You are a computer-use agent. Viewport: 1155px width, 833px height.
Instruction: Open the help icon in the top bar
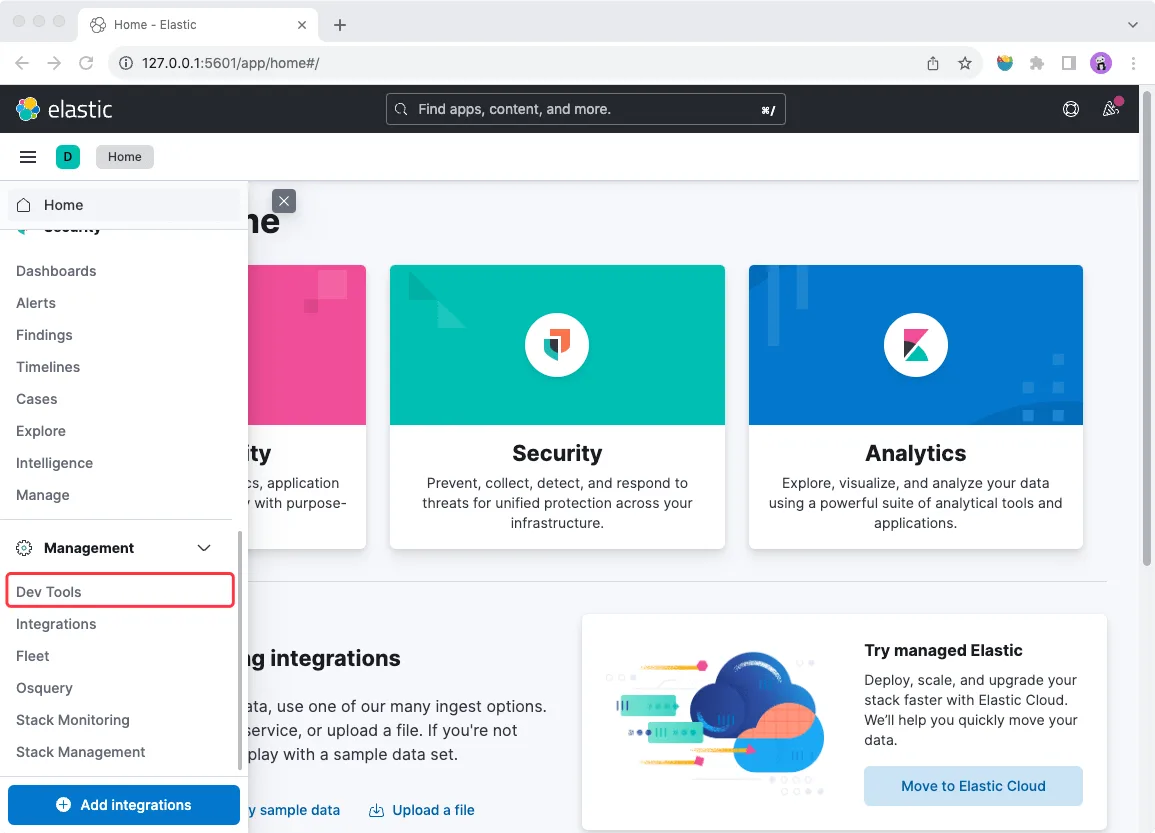1071,109
